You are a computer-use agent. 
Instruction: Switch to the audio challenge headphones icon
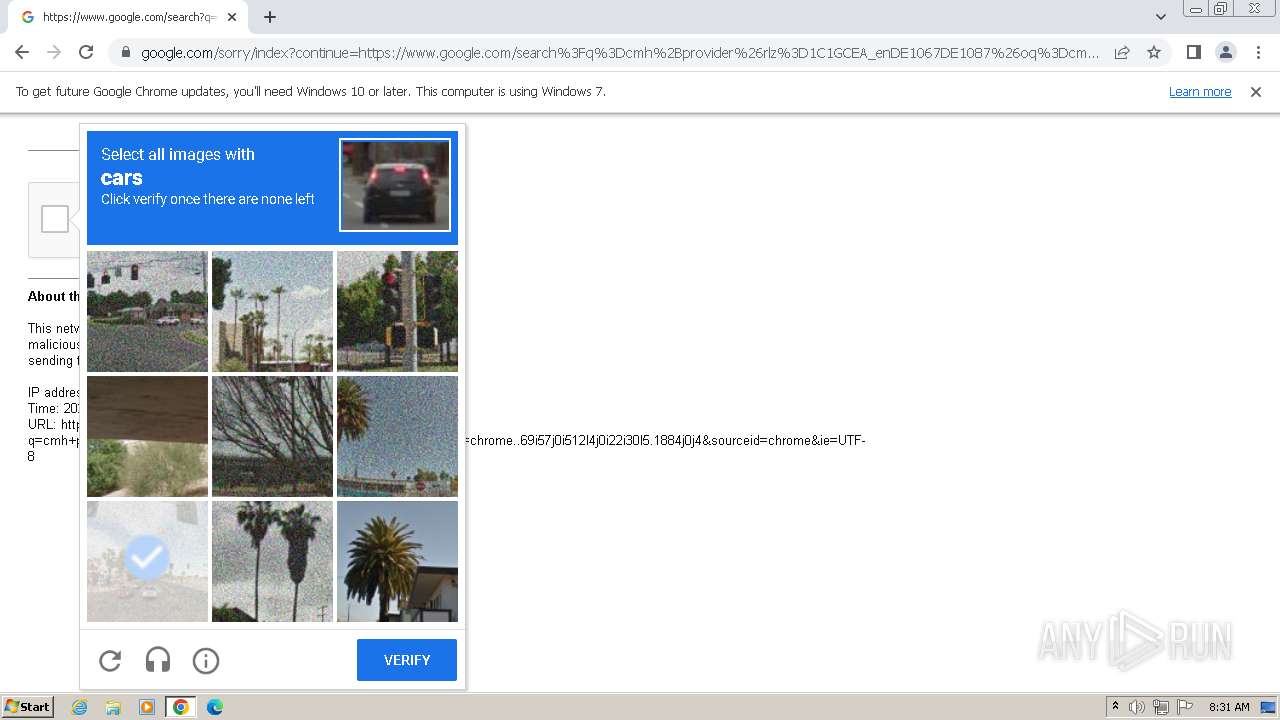(x=158, y=660)
